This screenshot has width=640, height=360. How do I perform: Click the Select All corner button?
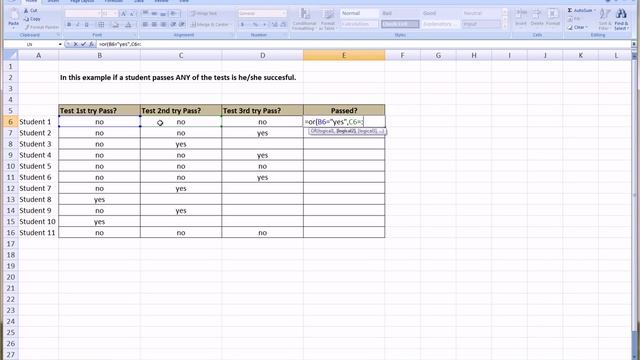click(11, 55)
